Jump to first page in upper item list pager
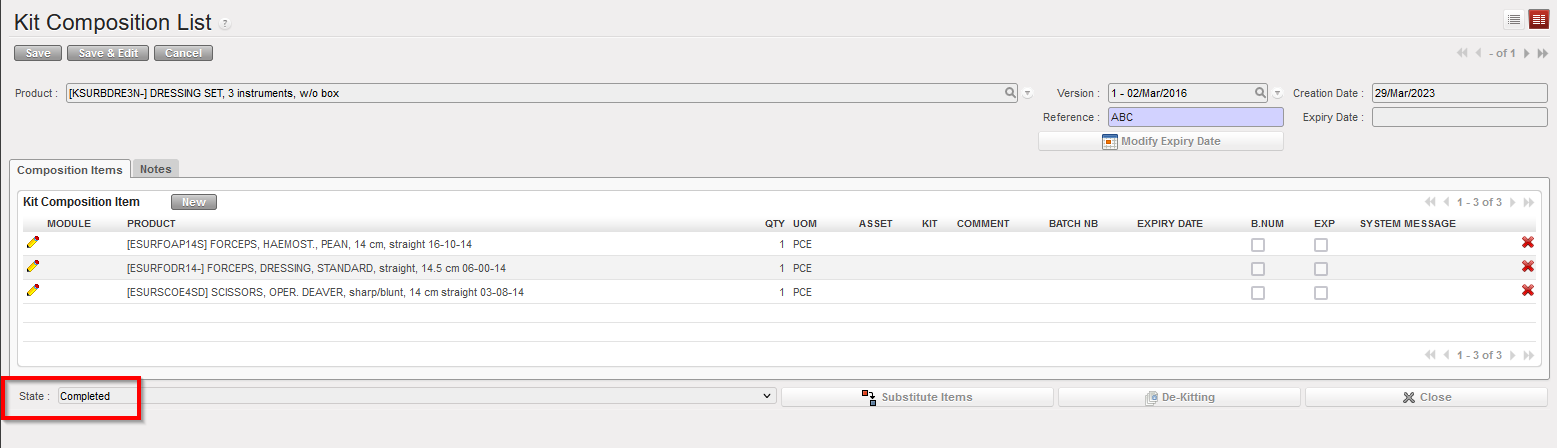This screenshot has width=1557, height=448. [1430, 202]
